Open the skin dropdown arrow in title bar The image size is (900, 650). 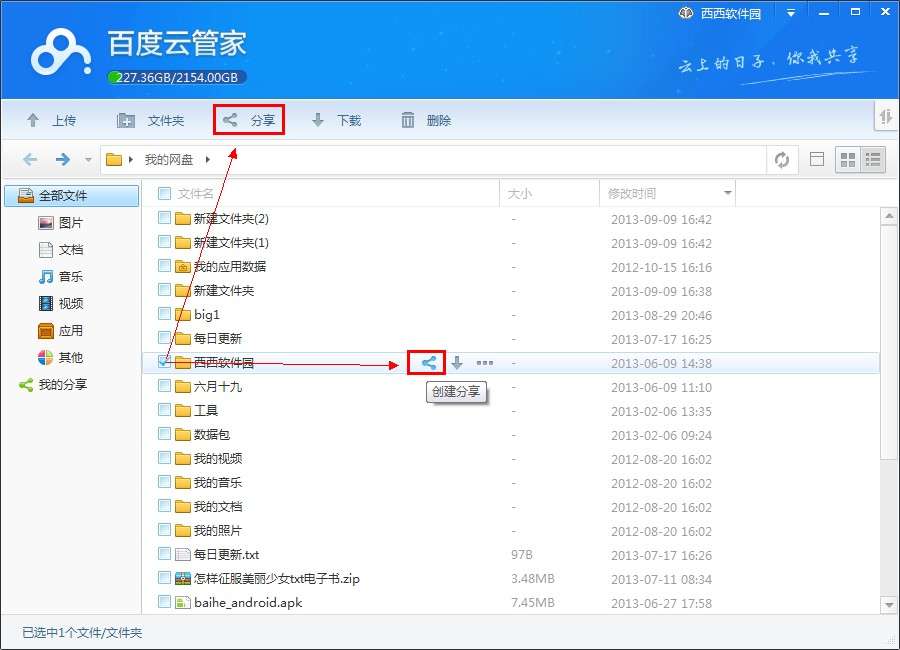(792, 12)
